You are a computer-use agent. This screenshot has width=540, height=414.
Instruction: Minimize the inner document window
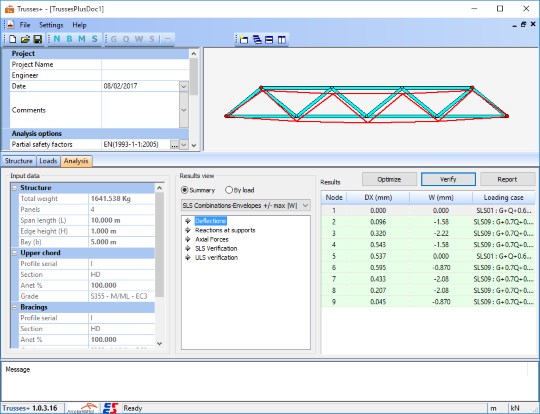515,25
